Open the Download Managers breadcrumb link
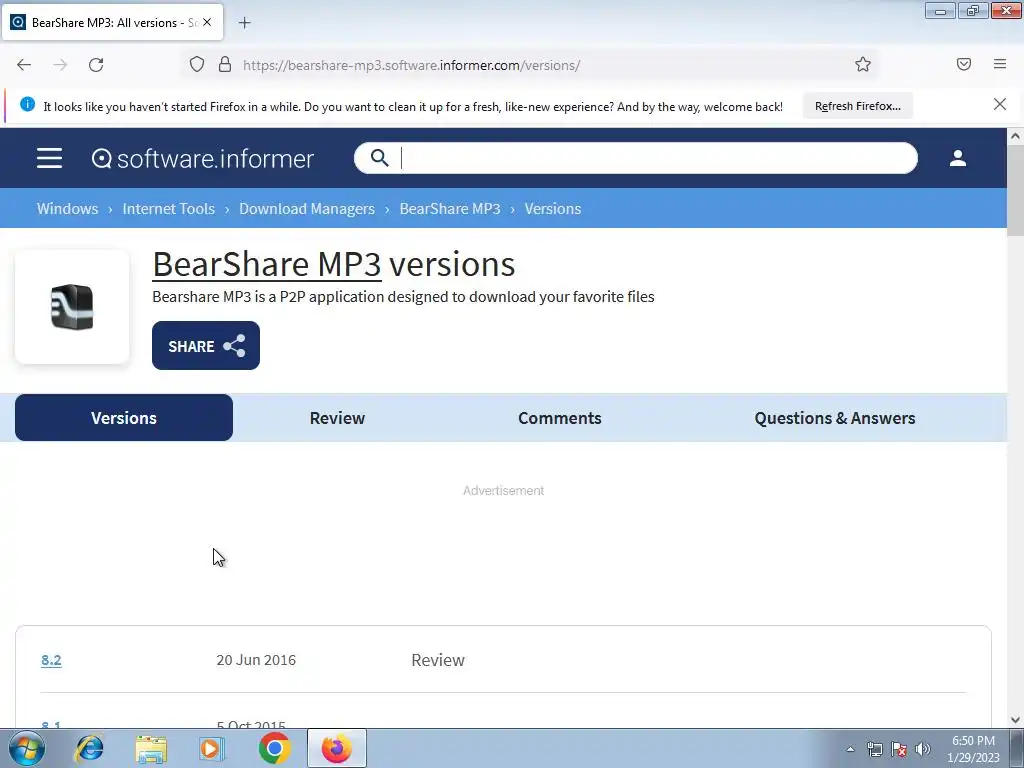The image size is (1024, 768). coord(307,208)
